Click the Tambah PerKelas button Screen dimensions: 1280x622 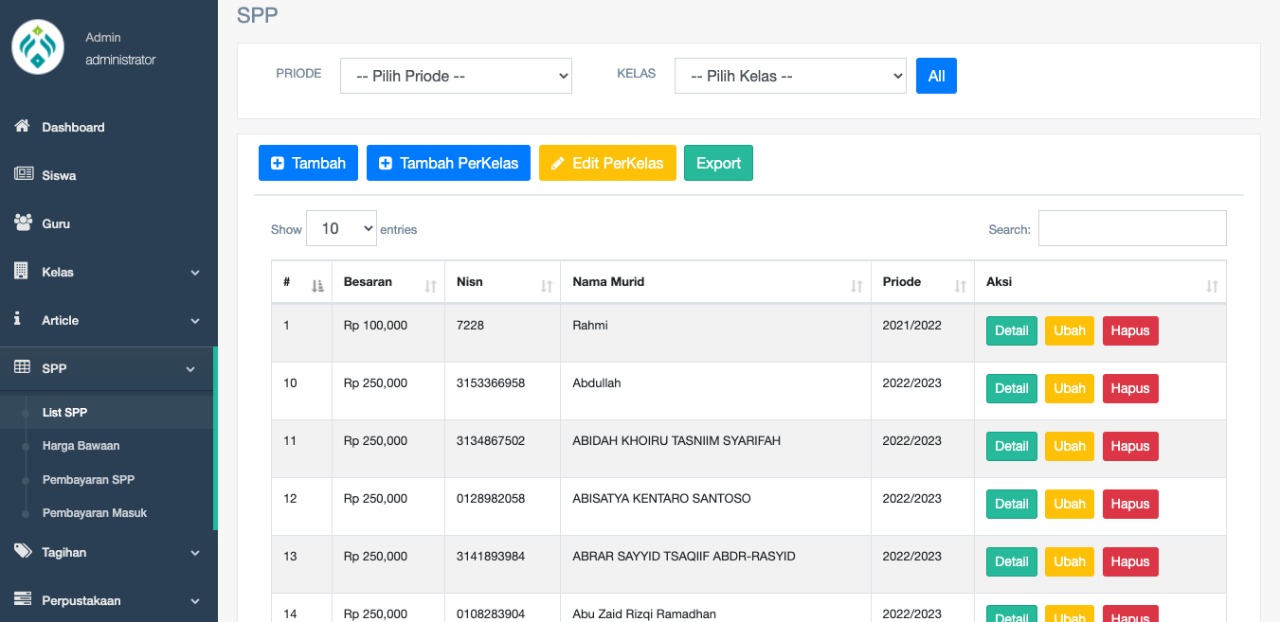(448, 163)
